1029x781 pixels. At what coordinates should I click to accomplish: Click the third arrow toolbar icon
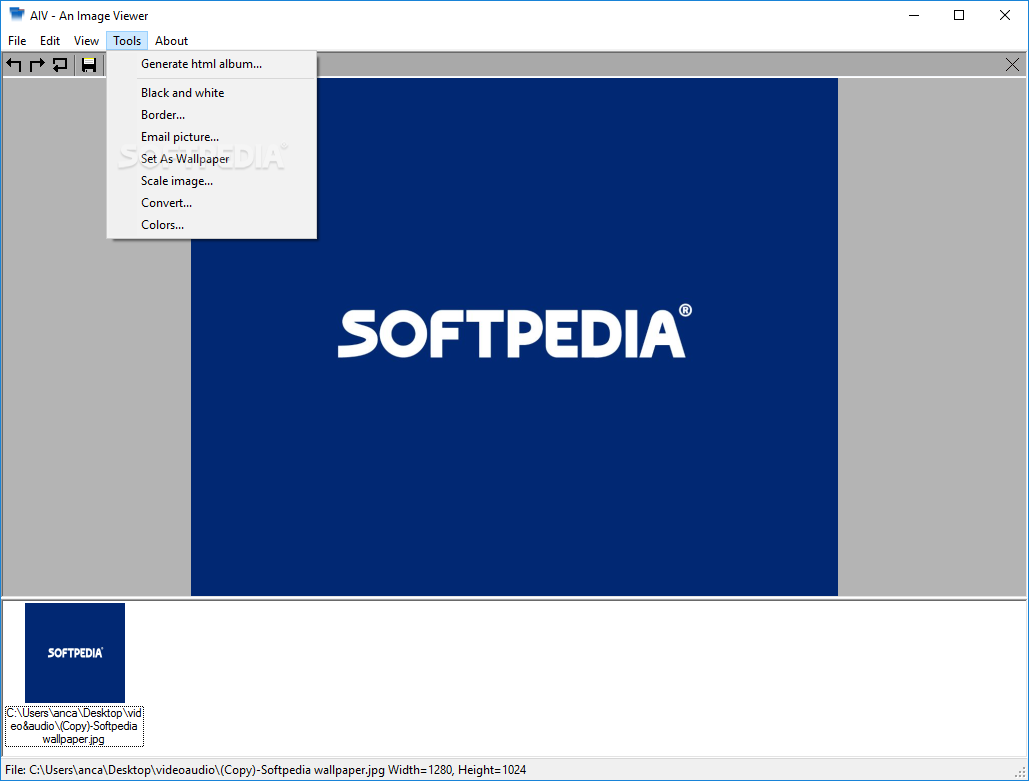pos(60,64)
